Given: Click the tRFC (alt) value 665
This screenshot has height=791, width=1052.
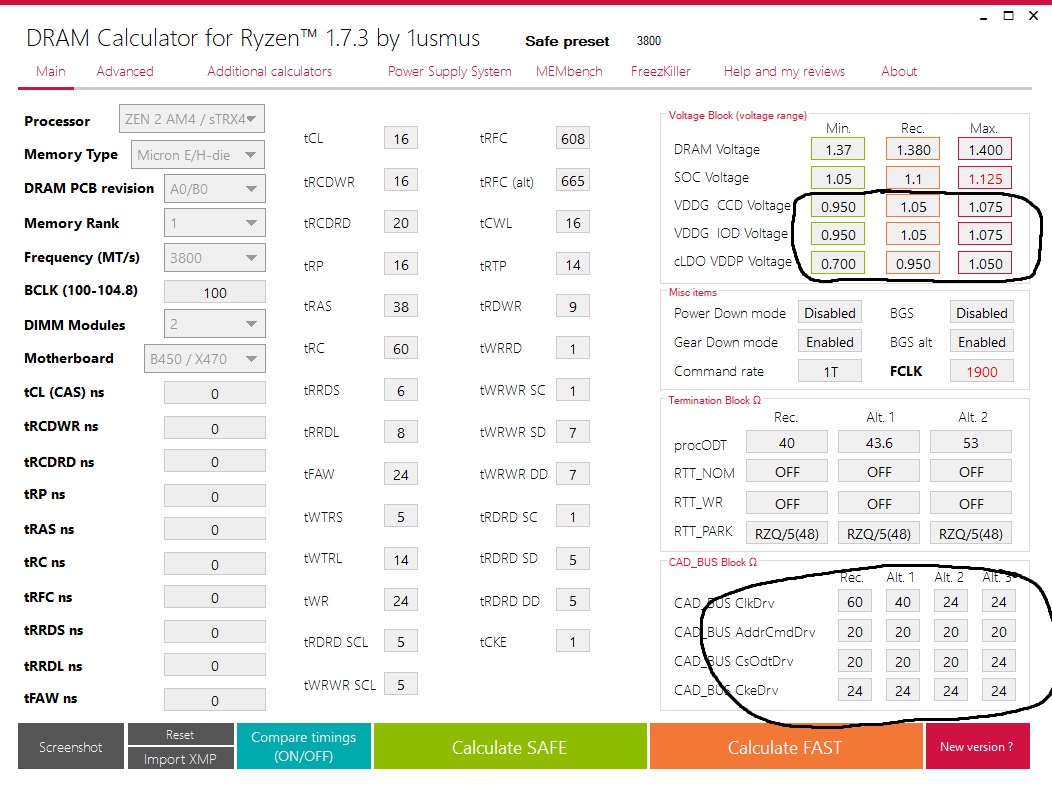Looking at the screenshot, I should click(x=573, y=180).
